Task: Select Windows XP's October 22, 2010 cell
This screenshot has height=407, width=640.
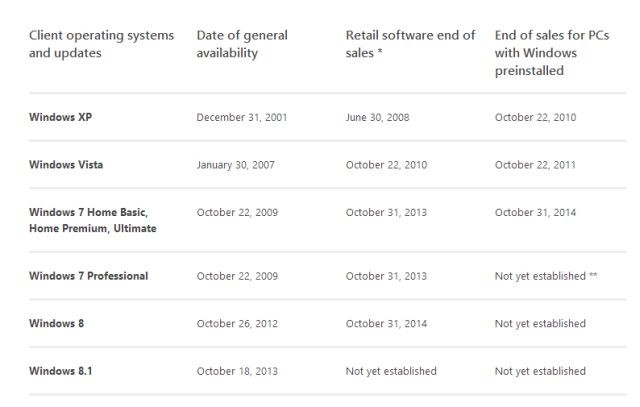Action: 535,117
